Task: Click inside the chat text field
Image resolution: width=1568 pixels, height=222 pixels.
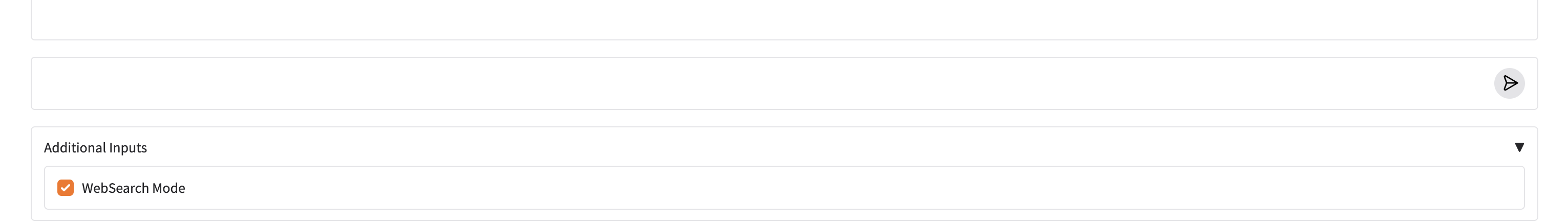Action: [761, 83]
